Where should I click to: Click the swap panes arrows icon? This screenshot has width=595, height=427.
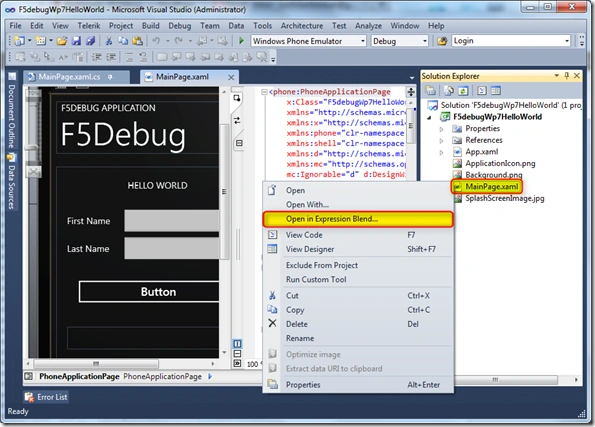point(237,120)
